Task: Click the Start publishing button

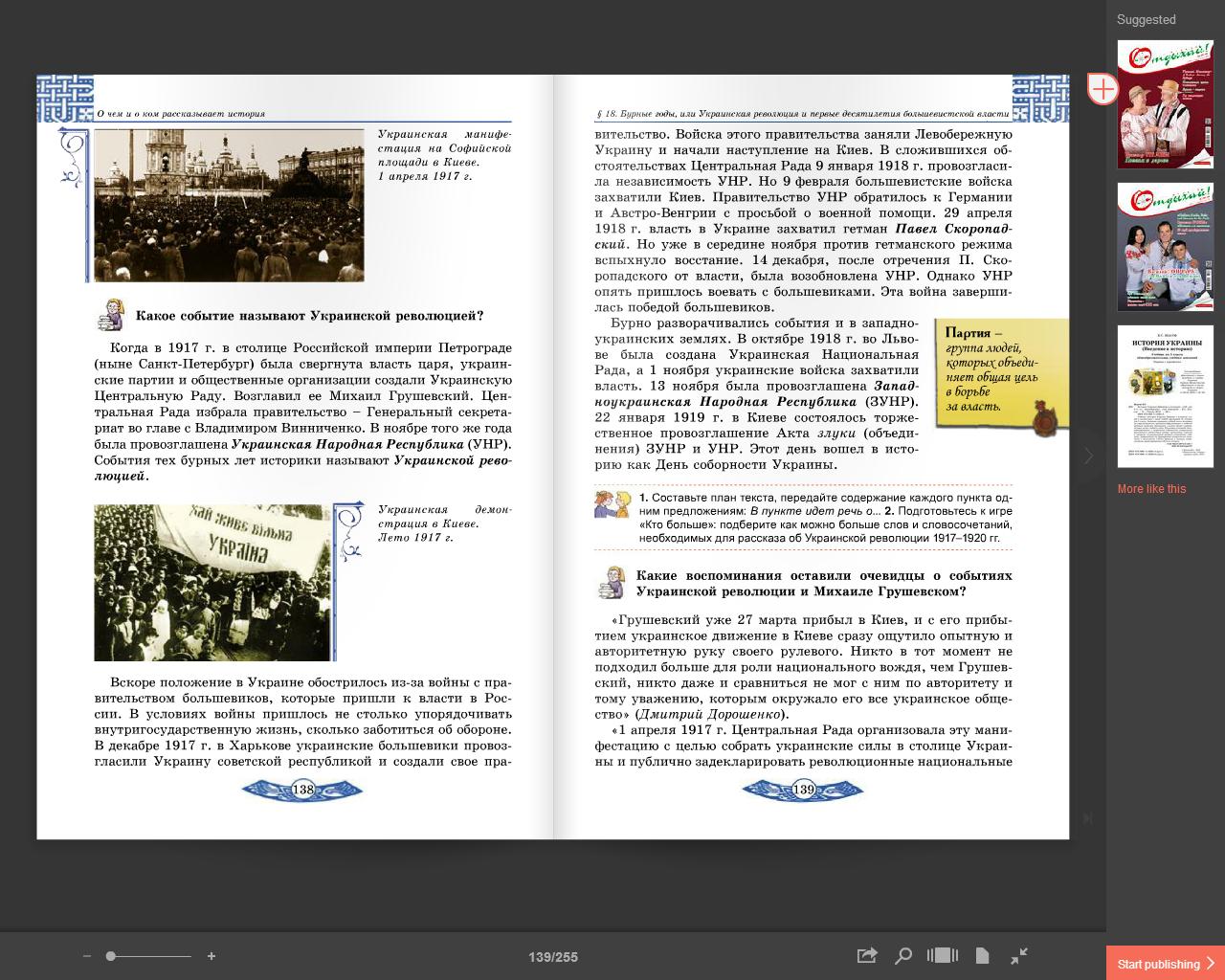Action: point(1166,963)
